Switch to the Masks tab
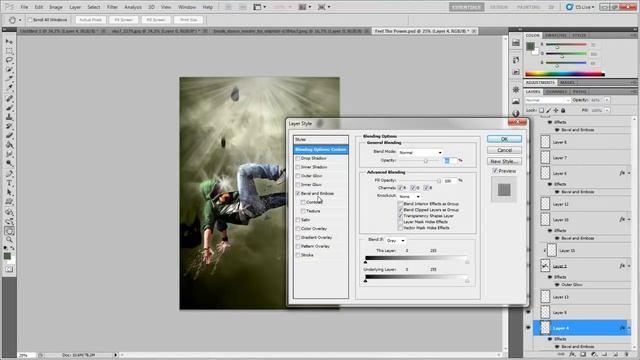Screen dimensions: 640x360 click(567, 83)
